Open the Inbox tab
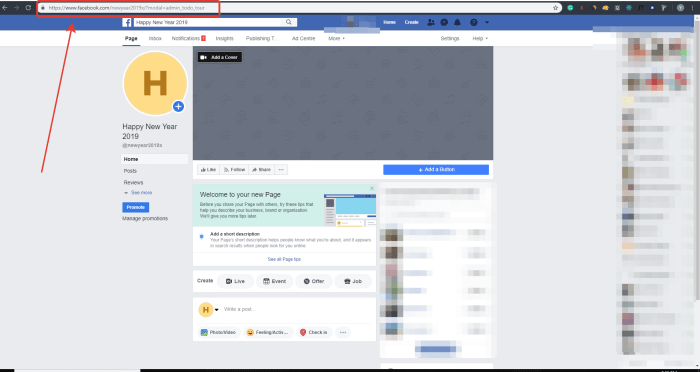 coord(155,38)
